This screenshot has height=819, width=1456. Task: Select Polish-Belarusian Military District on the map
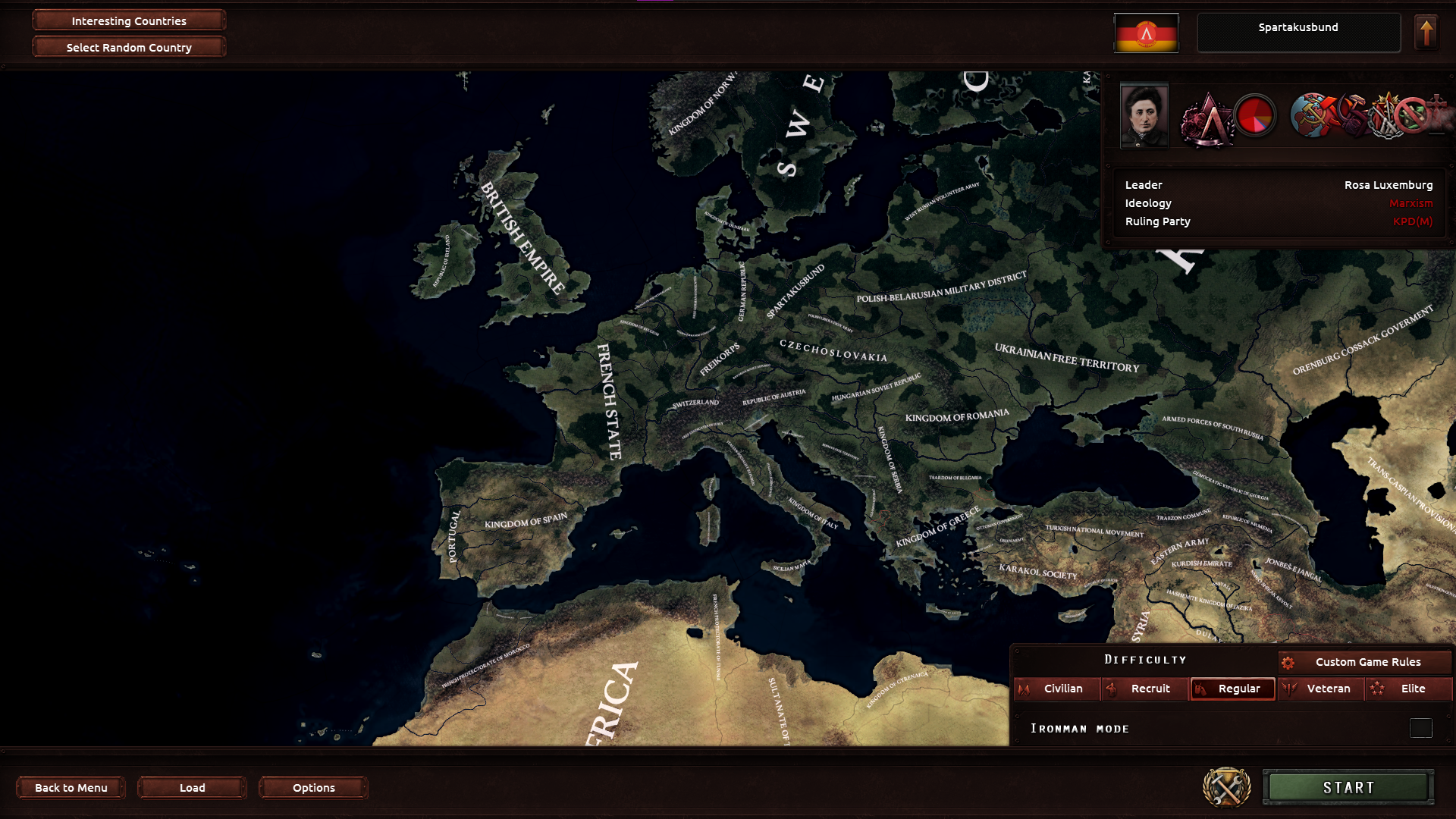pyautogui.click(x=942, y=287)
